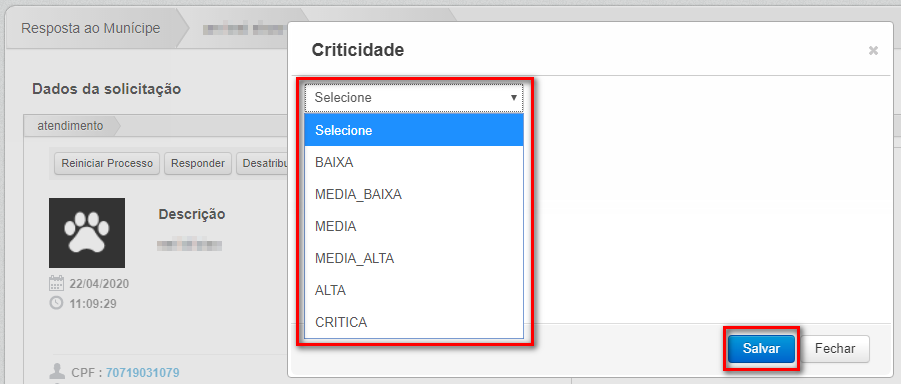Click the Descrição label

[192, 214]
